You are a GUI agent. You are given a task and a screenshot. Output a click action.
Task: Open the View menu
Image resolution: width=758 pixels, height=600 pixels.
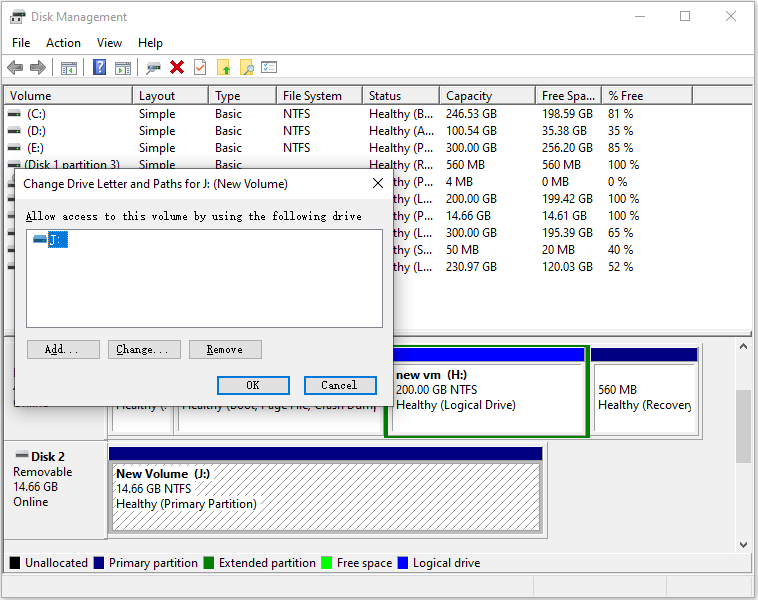click(109, 43)
